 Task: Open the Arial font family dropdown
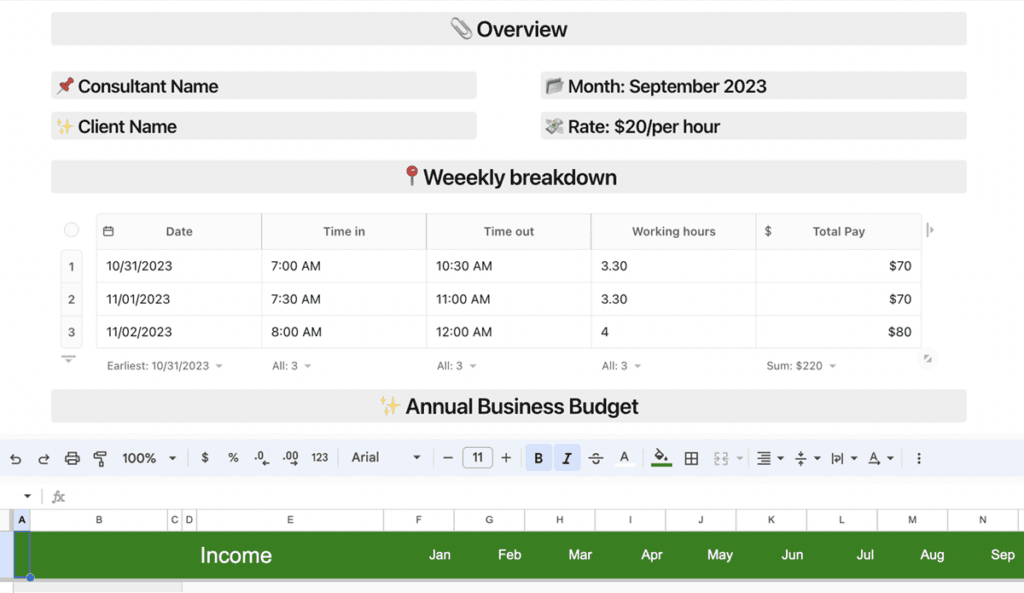click(386, 458)
